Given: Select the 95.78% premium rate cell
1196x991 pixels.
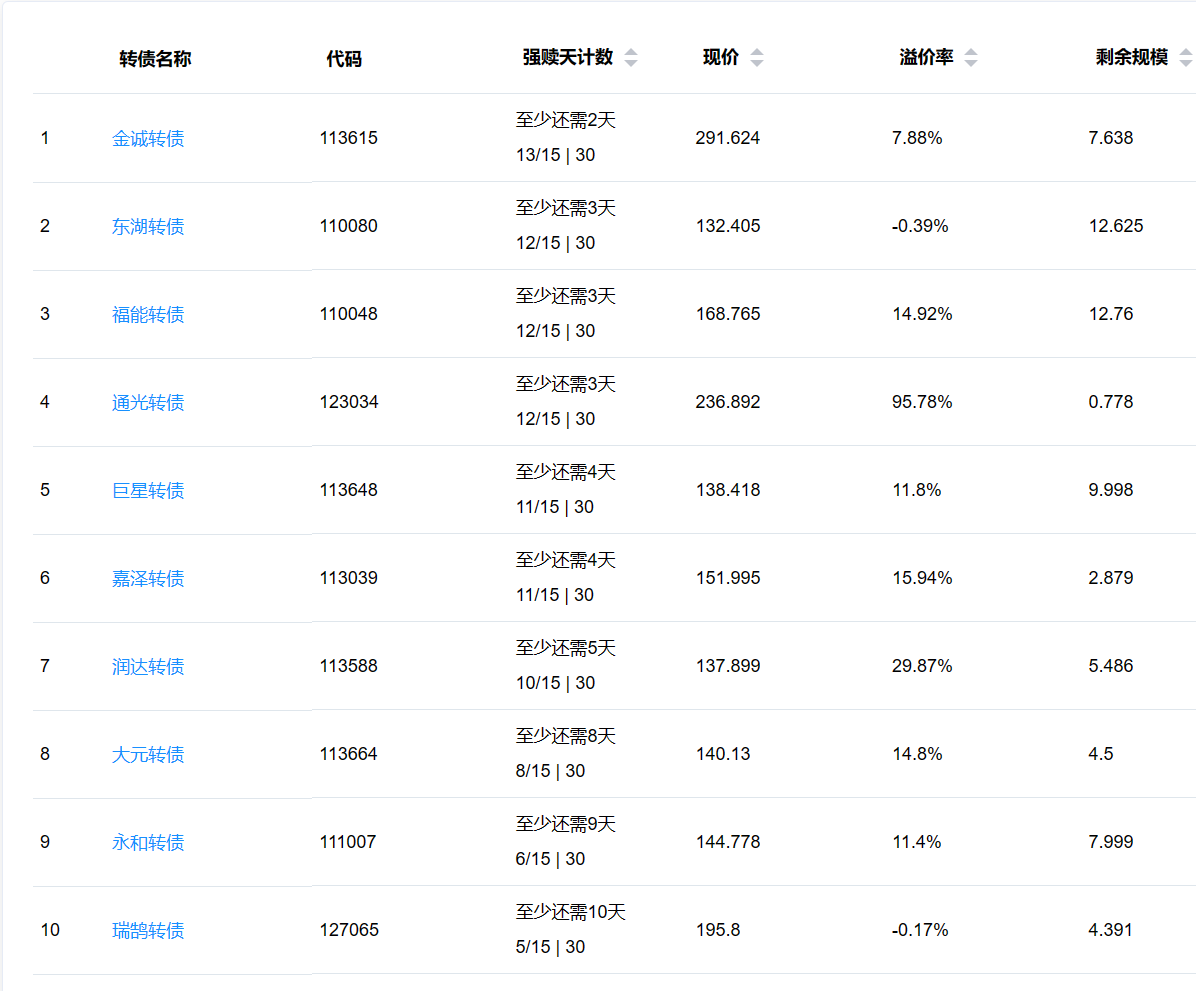Looking at the screenshot, I should click(922, 402).
